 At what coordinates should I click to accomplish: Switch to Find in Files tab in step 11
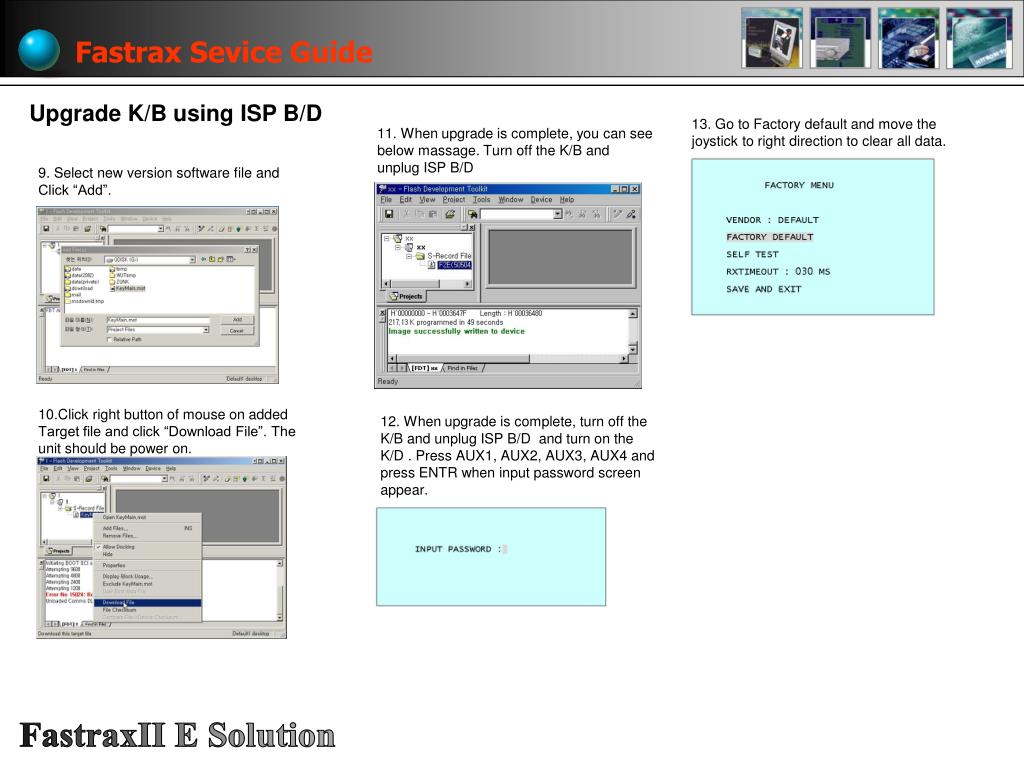tap(462, 368)
